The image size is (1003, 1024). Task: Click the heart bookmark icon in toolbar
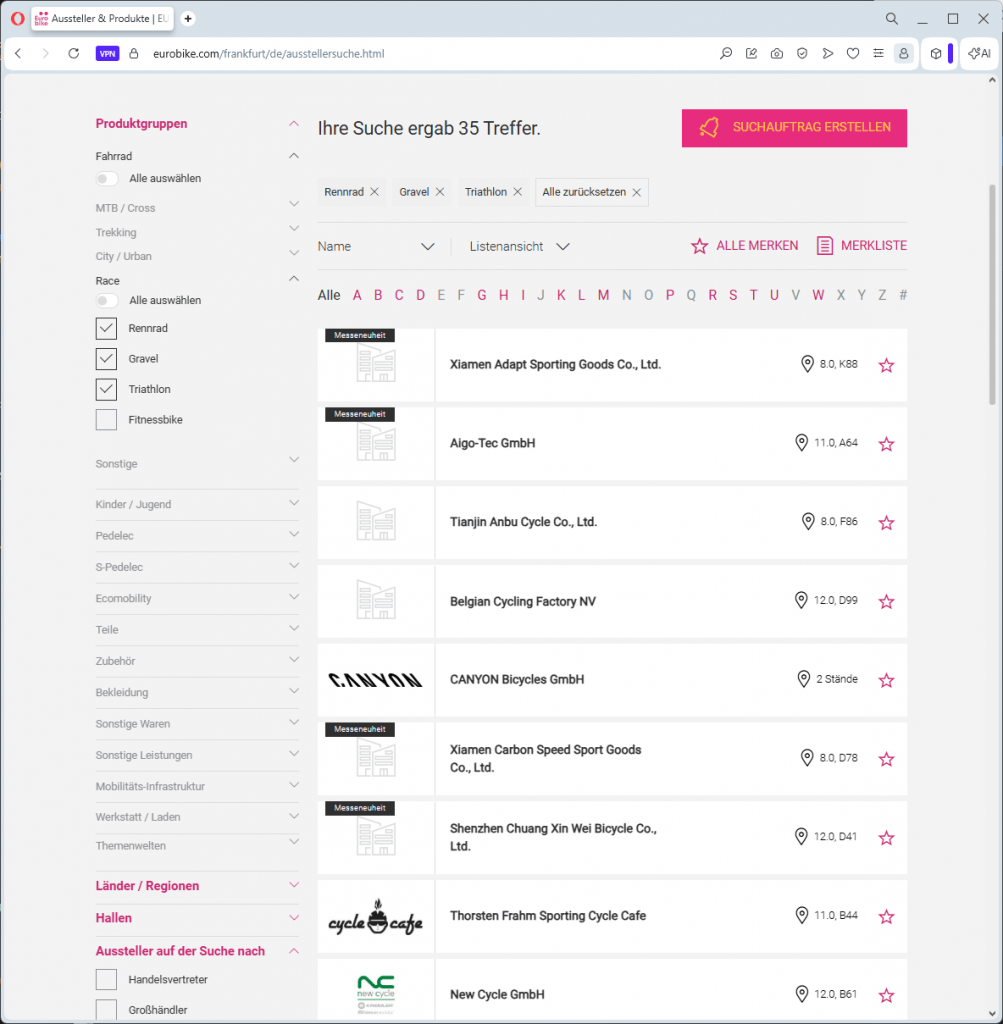click(x=853, y=54)
